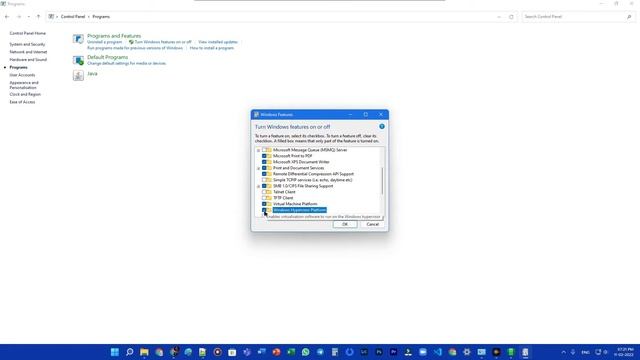Screen dimensions: 640x360
Task: Uncheck Microsoft XPS Document Writer checkbox
Action: pyautogui.click(x=264, y=162)
